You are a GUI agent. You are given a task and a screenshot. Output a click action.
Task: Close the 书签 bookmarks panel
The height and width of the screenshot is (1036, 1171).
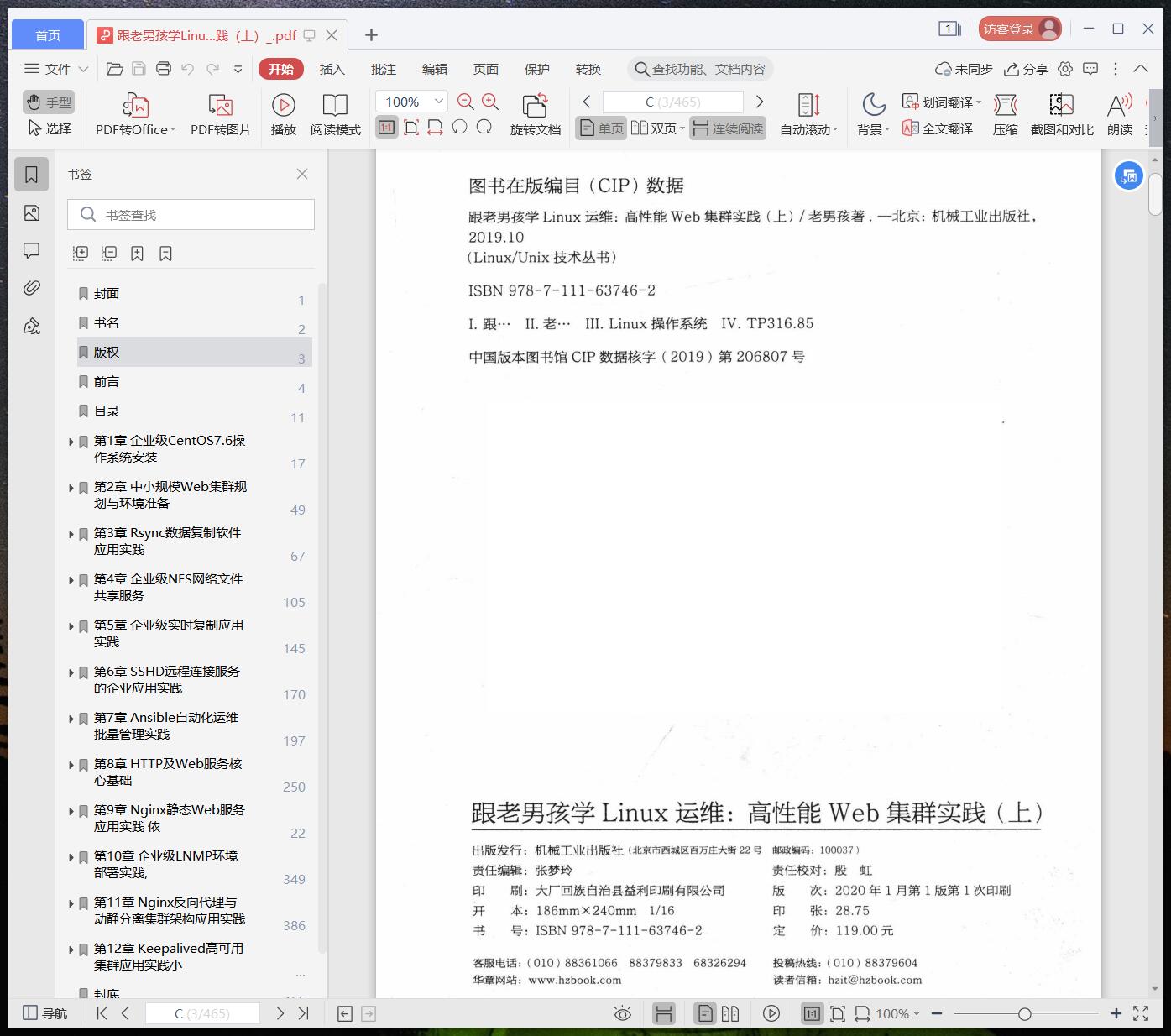pos(302,174)
